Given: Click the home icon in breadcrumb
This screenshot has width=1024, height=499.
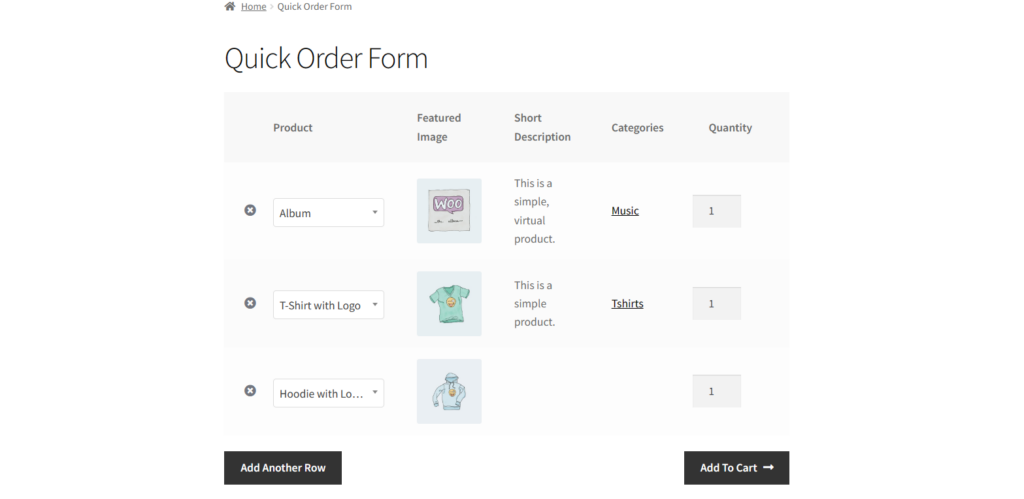Looking at the screenshot, I should coord(230,7).
